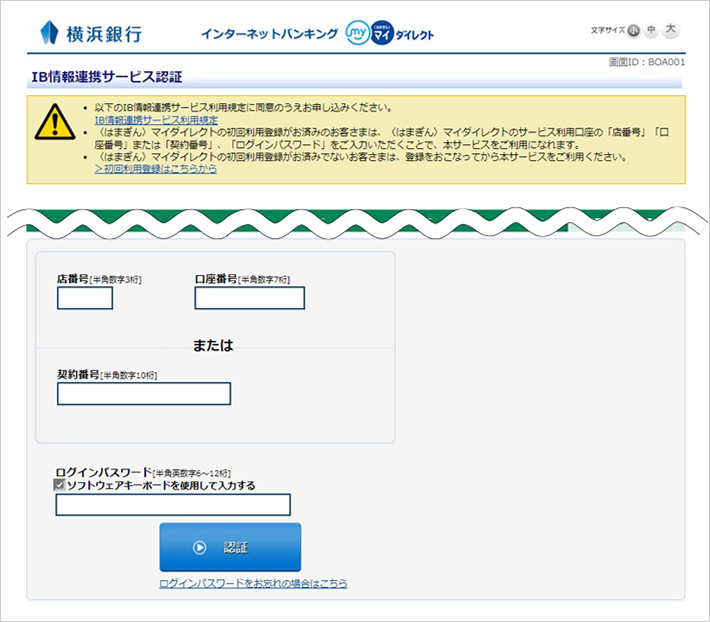Viewport: 710px width, 622px height.
Task: Toggle the software keyboard checkbox
Action: coord(59,485)
